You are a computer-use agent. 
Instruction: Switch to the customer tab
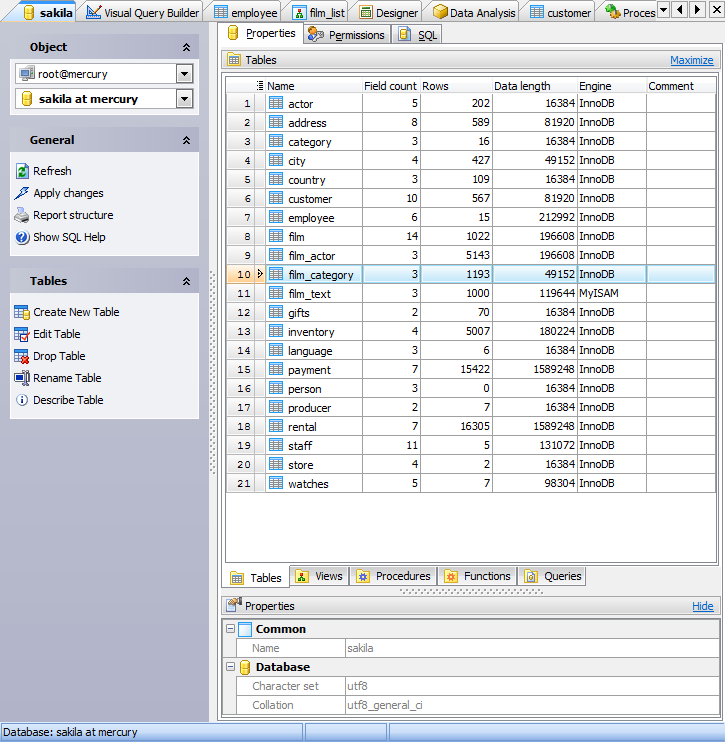pos(561,12)
